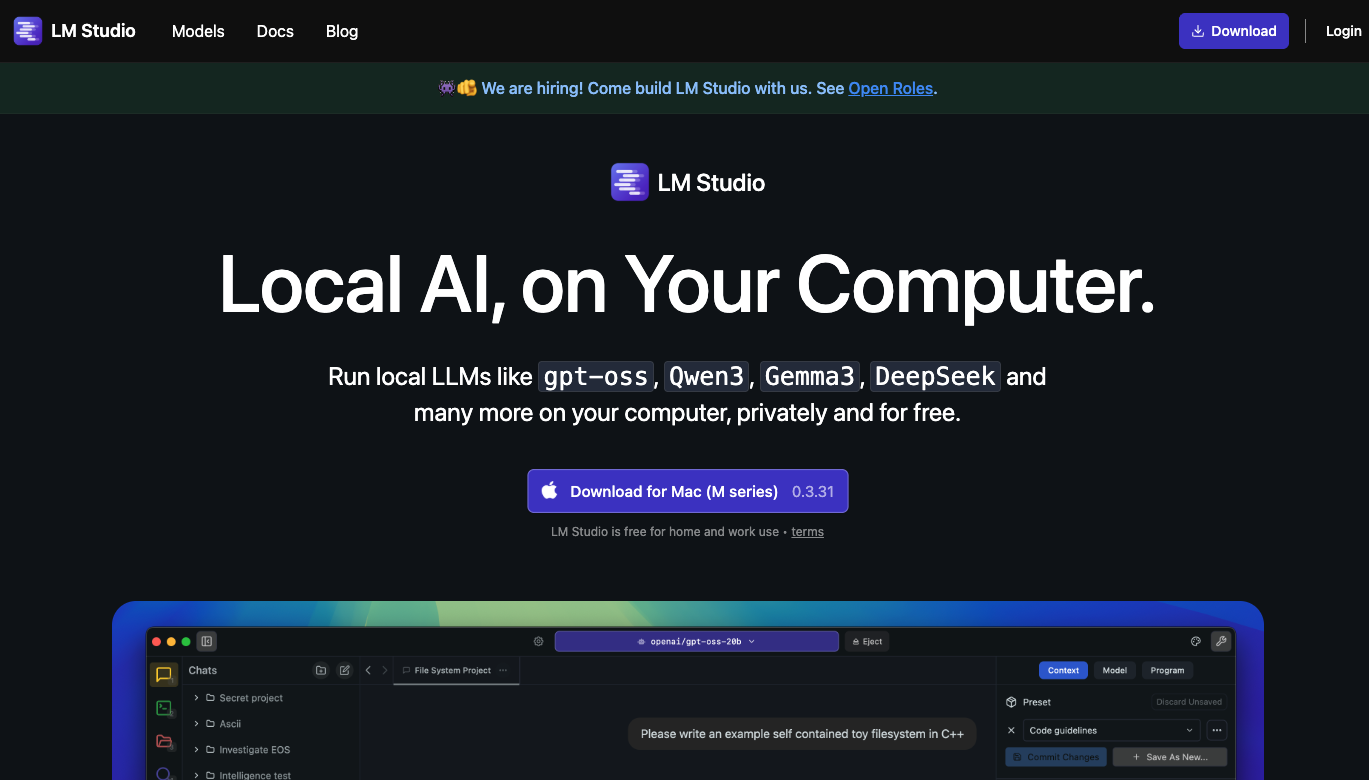Screen dimensions: 1369x780
Task: Open Docs from the top navigation
Action: coord(275,31)
